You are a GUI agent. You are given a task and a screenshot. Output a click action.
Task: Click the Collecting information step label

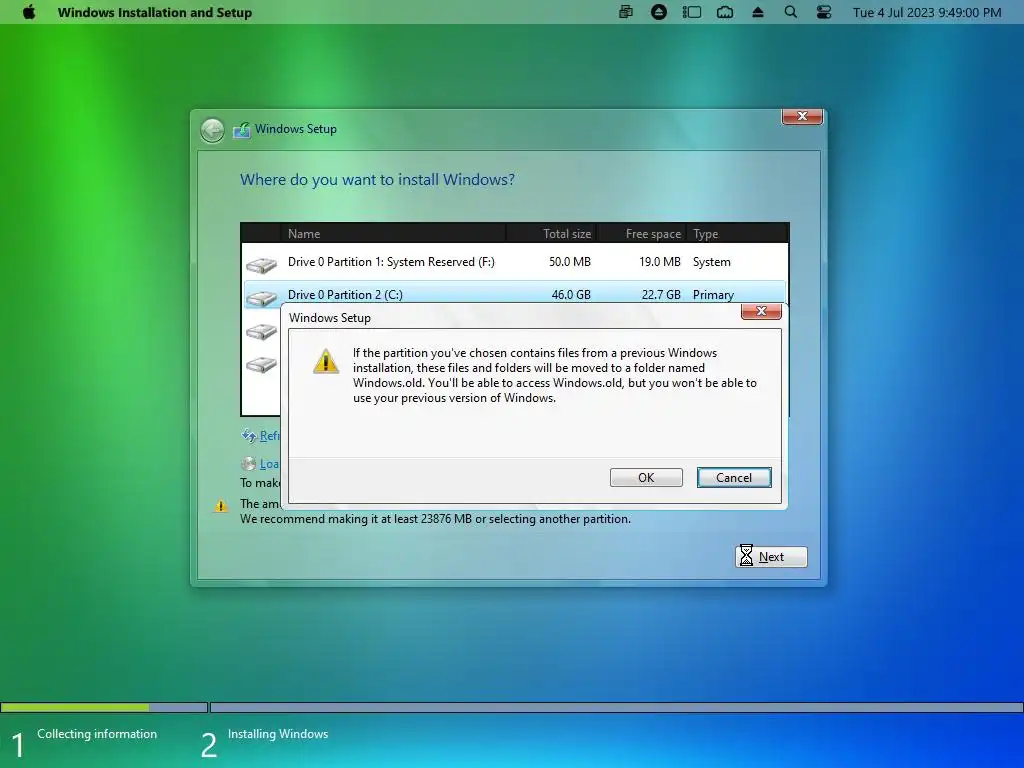[x=97, y=734]
